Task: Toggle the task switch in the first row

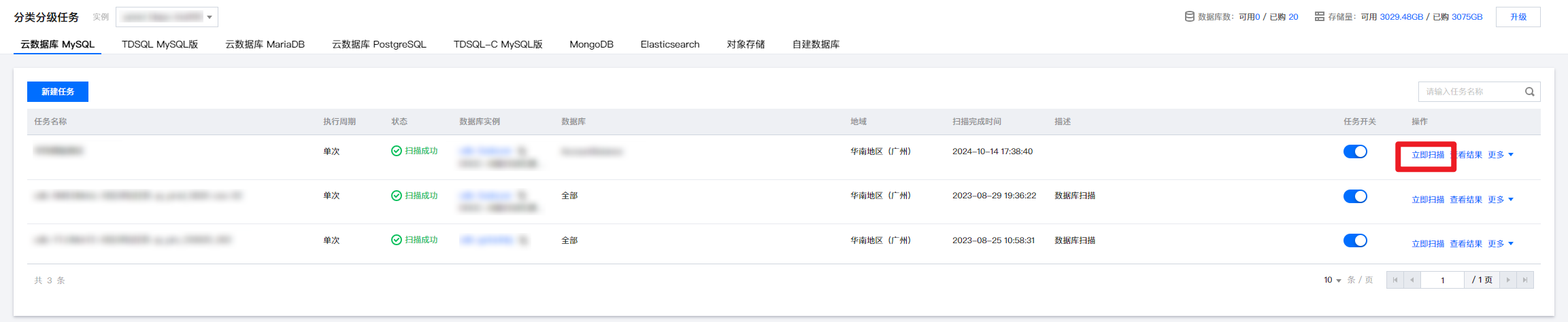Action: pos(1354,151)
